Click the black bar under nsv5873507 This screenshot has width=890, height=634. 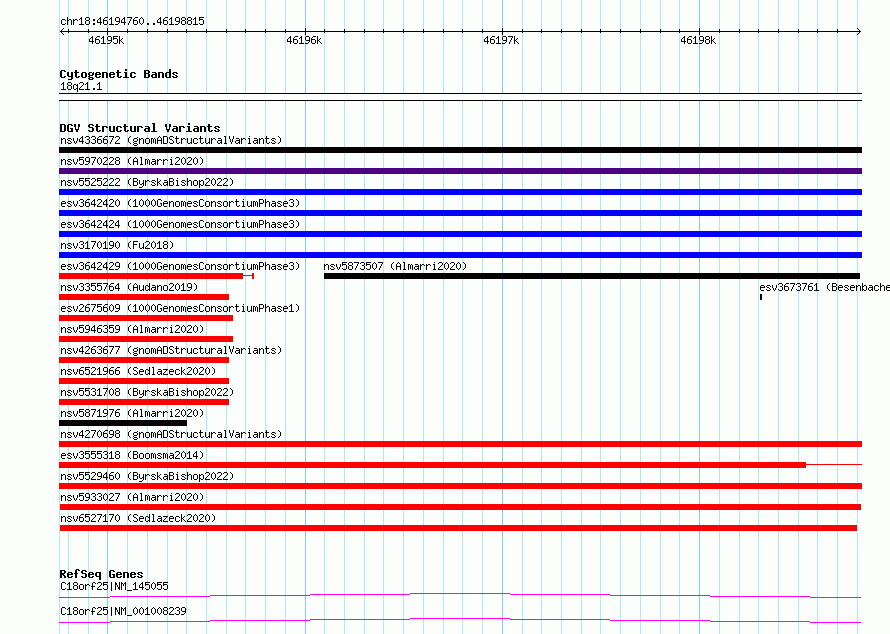[592, 276]
